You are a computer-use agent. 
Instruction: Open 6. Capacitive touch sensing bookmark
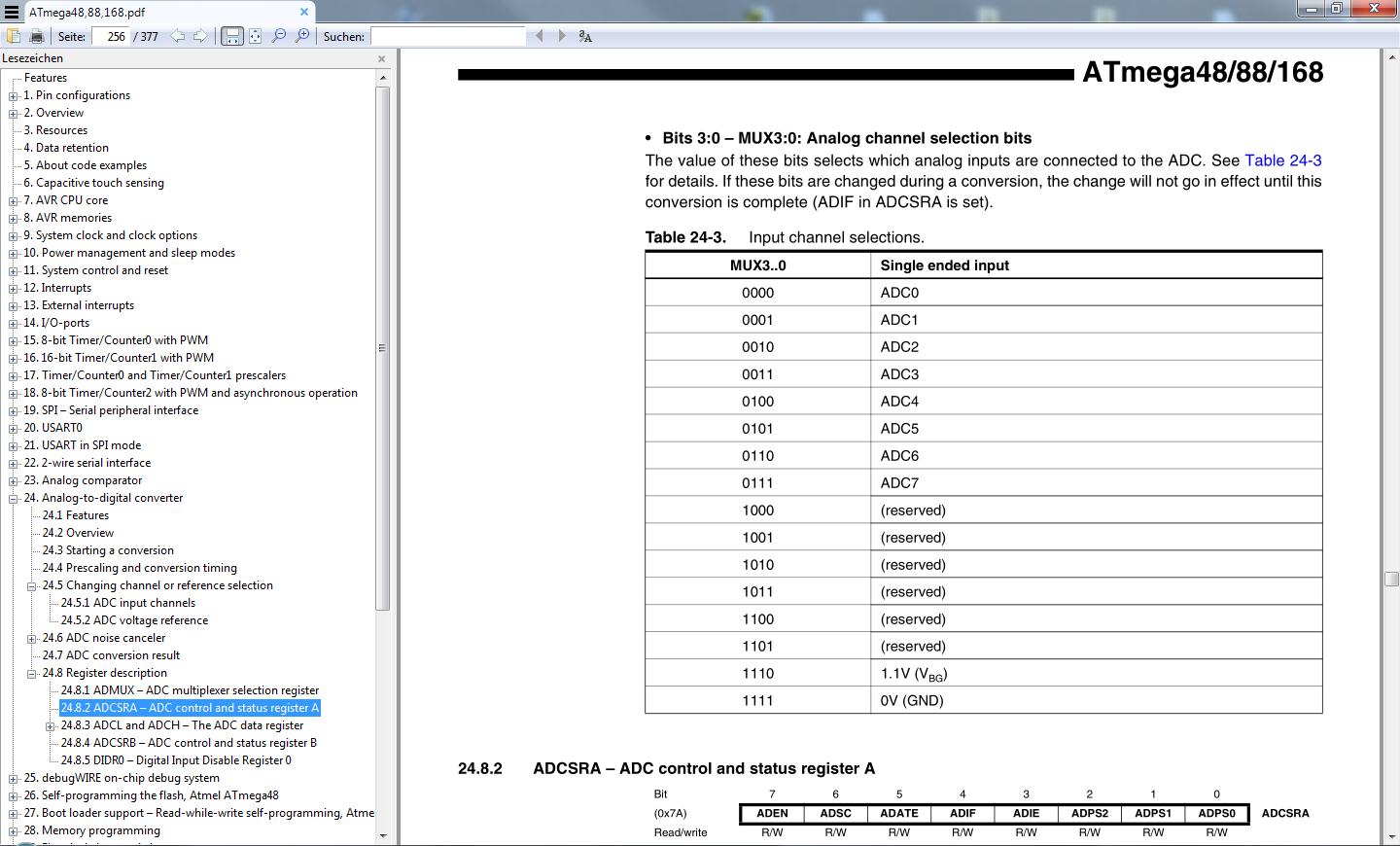pos(93,183)
